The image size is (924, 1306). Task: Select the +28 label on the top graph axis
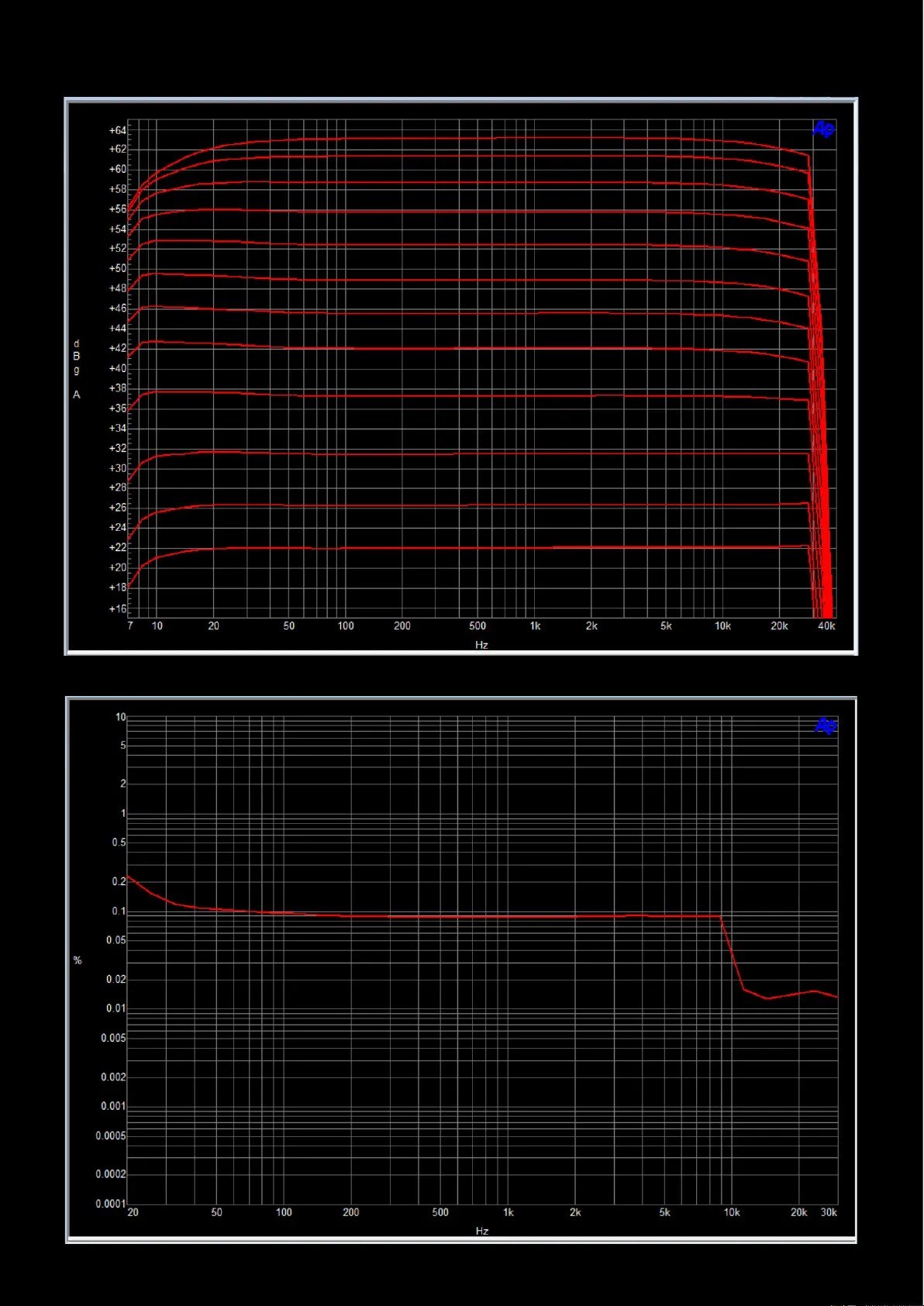117,488
